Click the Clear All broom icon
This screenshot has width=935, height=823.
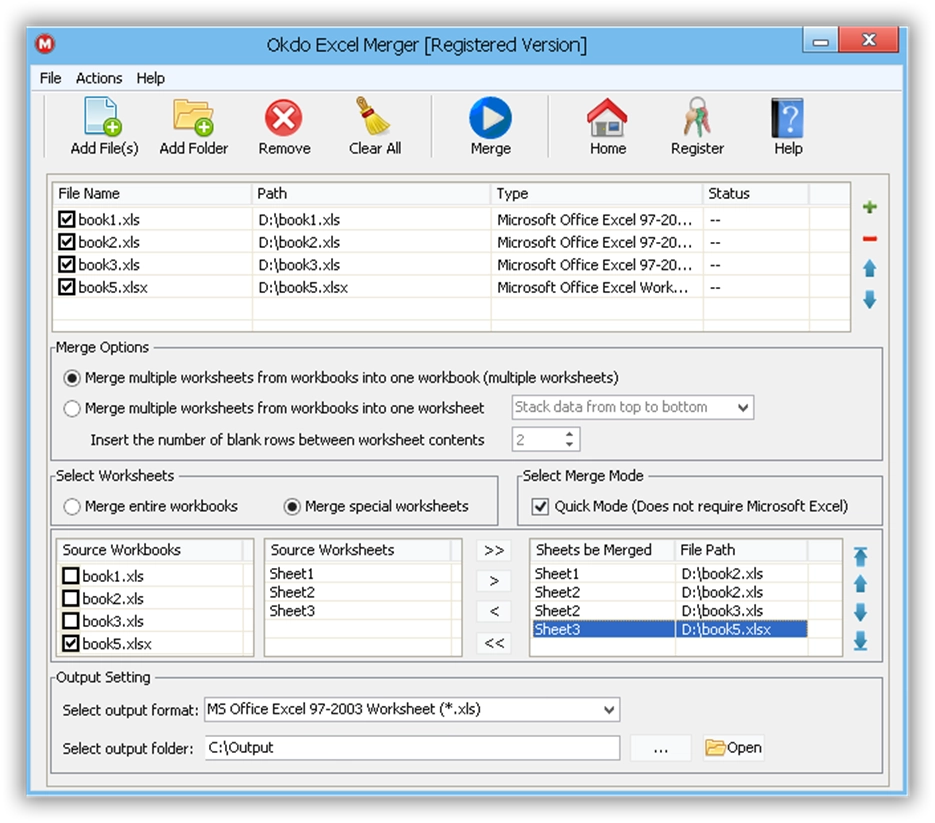[x=373, y=116]
